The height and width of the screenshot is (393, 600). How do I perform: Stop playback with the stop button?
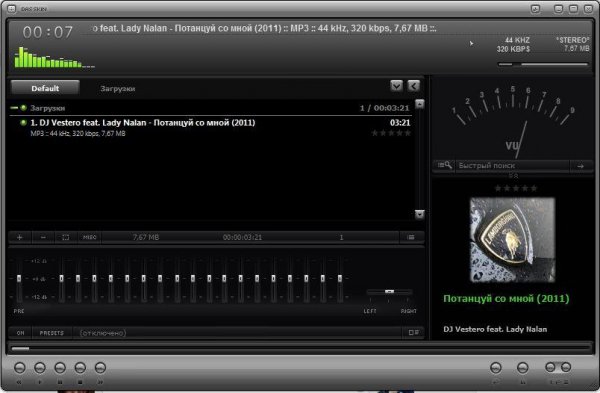80,368
